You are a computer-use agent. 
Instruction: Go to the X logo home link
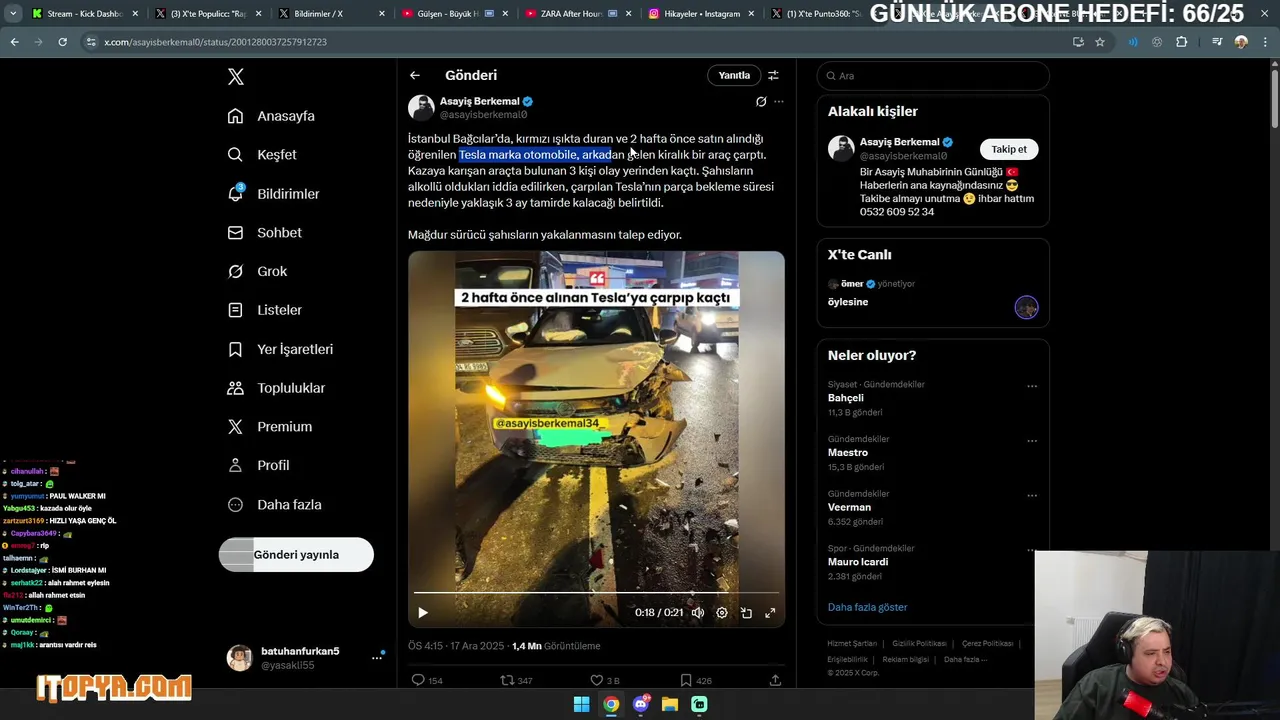point(235,77)
